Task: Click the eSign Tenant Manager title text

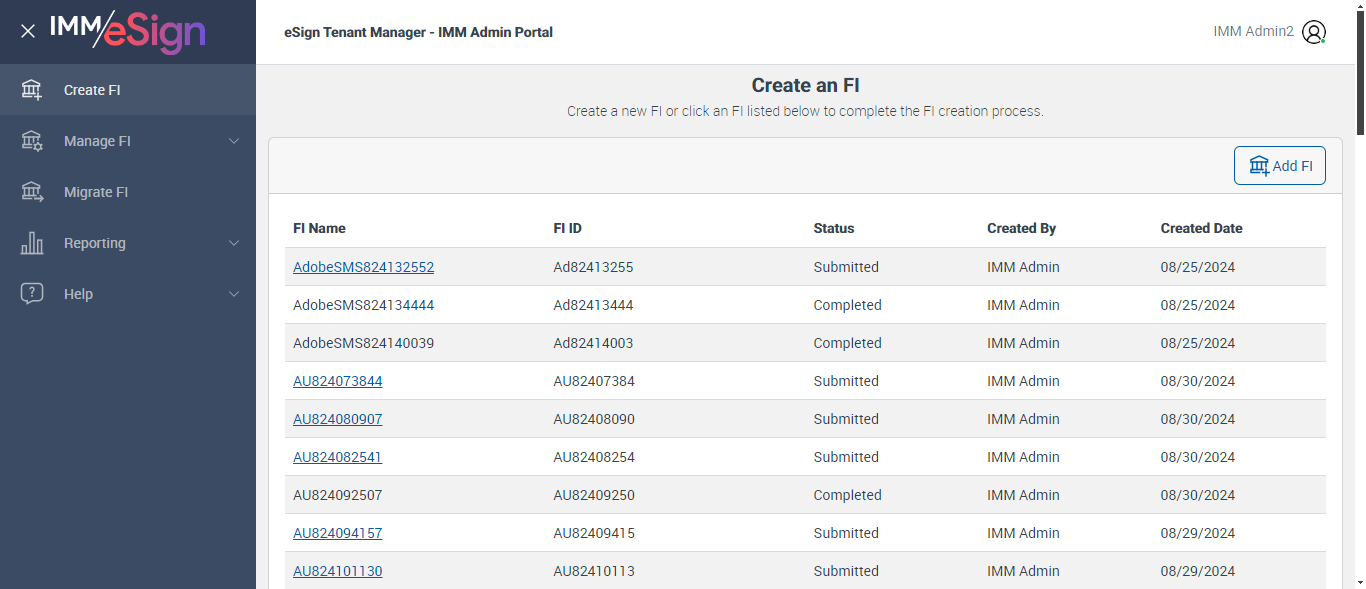Action: [x=418, y=32]
